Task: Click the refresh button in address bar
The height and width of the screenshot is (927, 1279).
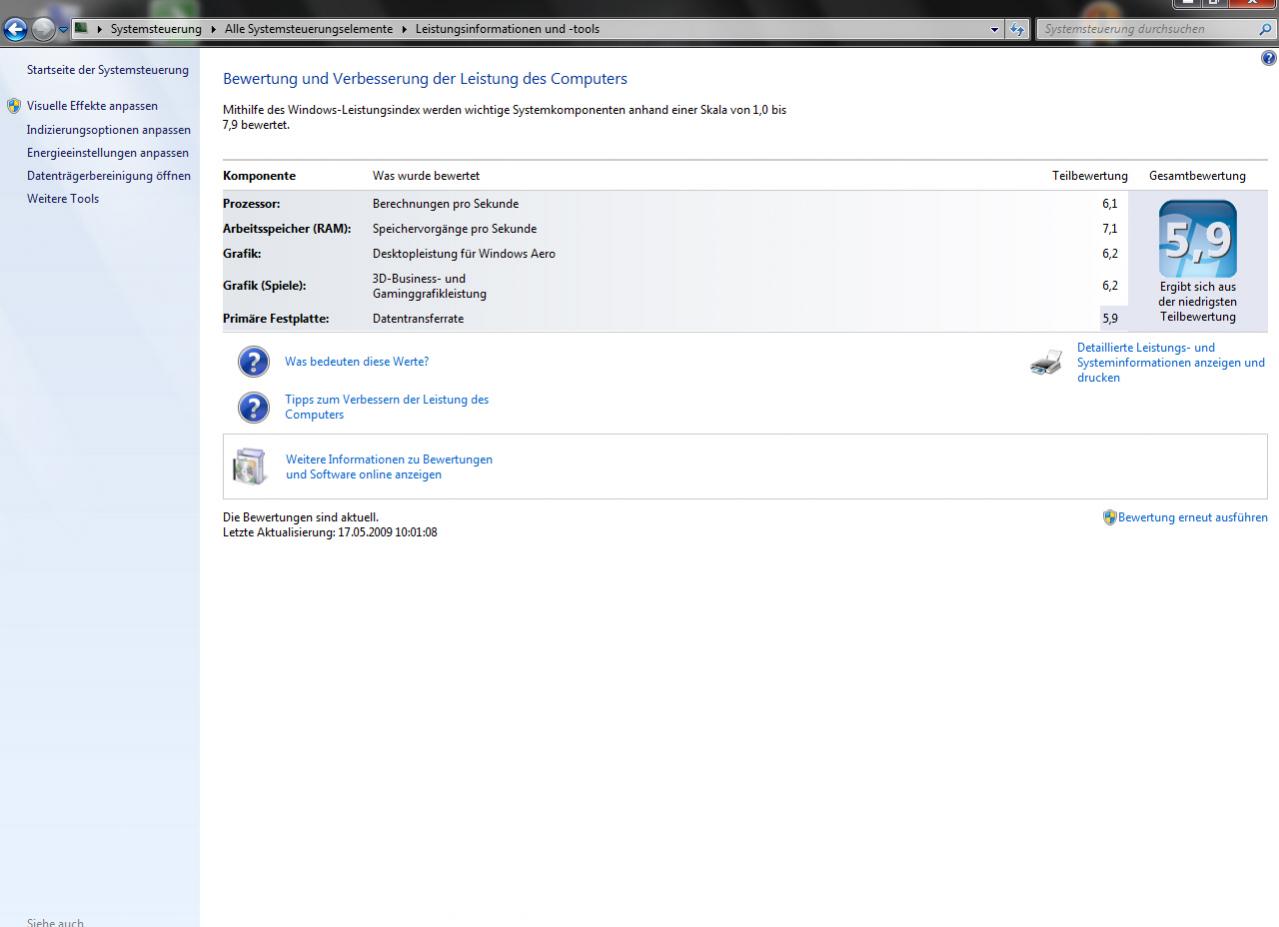Action: [1019, 29]
